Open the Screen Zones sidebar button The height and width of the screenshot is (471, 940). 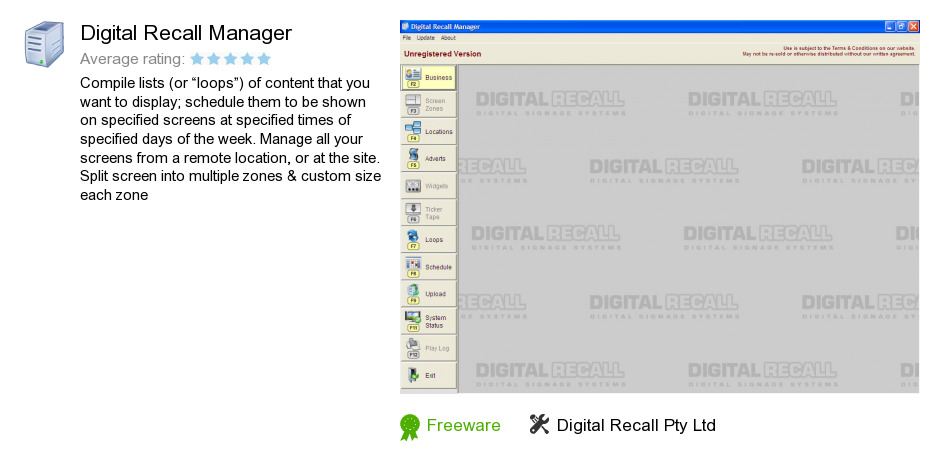pos(429,104)
